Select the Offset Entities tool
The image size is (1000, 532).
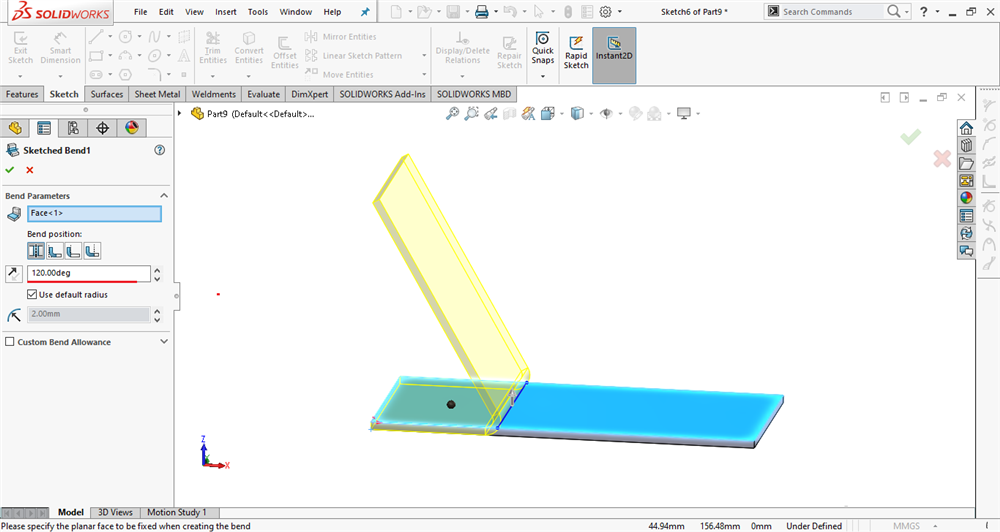[x=284, y=52]
